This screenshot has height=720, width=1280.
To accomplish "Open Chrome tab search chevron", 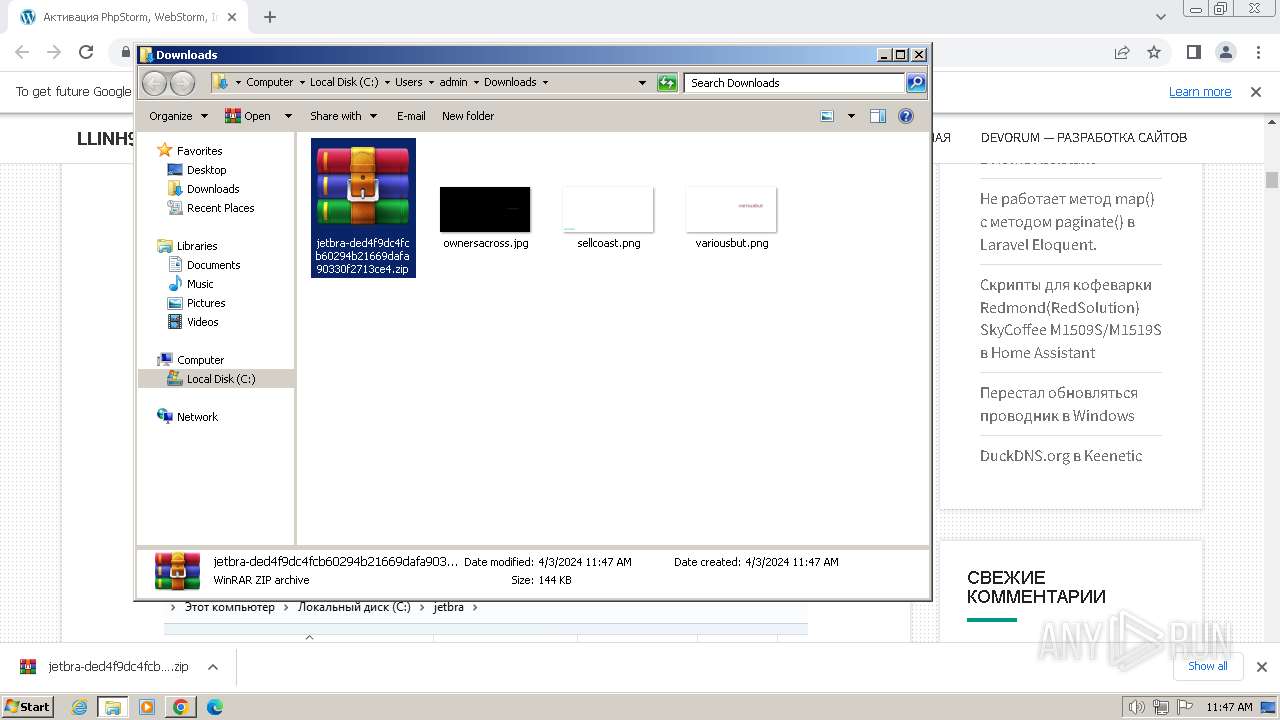I will pyautogui.click(x=1161, y=17).
